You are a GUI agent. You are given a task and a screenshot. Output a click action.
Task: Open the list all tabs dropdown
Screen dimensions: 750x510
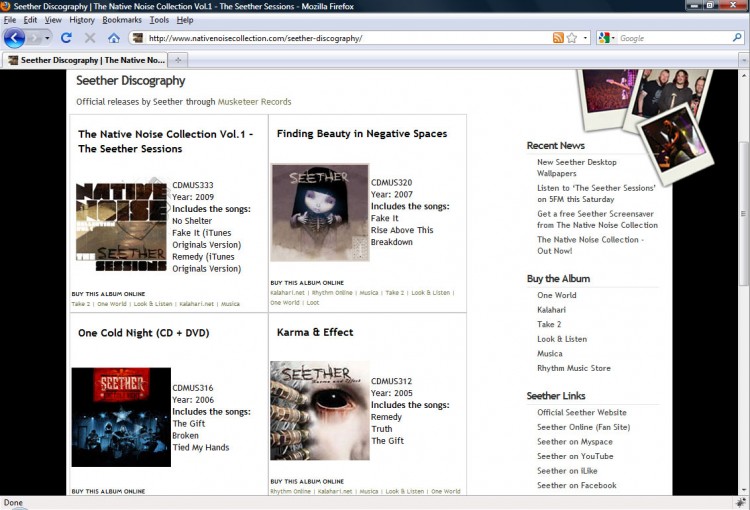tap(744, 60)
